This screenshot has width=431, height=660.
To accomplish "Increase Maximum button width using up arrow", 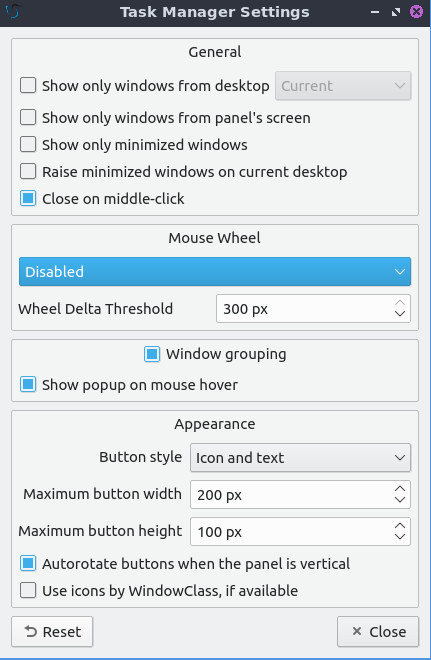I will pos(400,489).
